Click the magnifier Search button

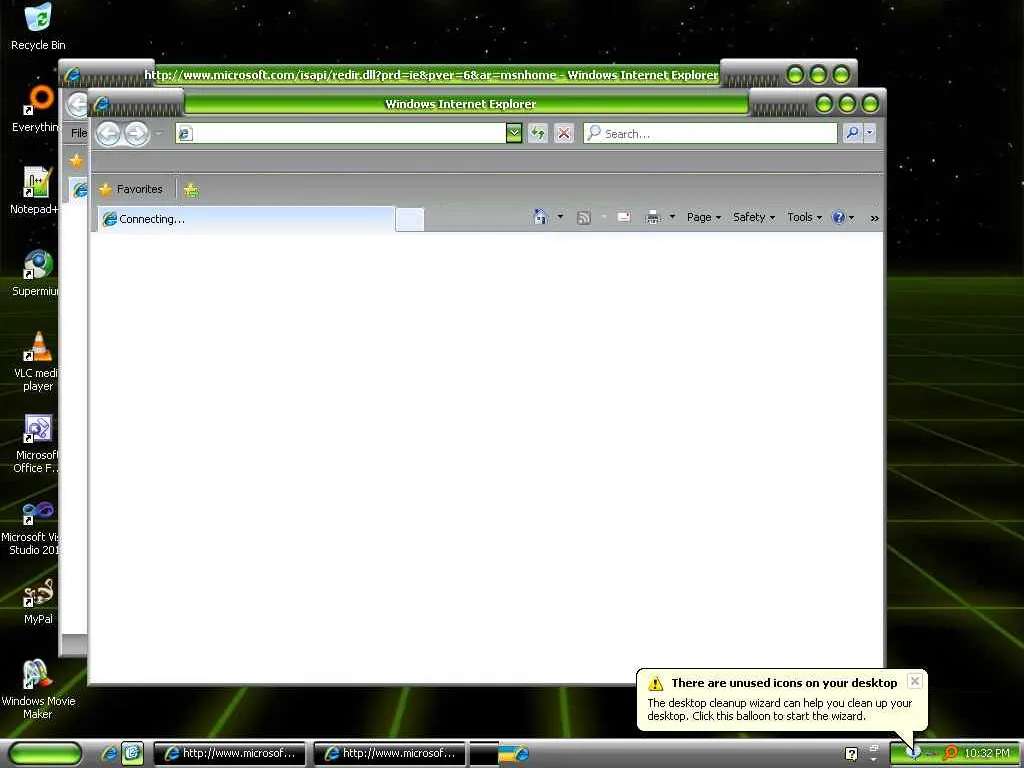pyautogui.click(x=852, y=133)
